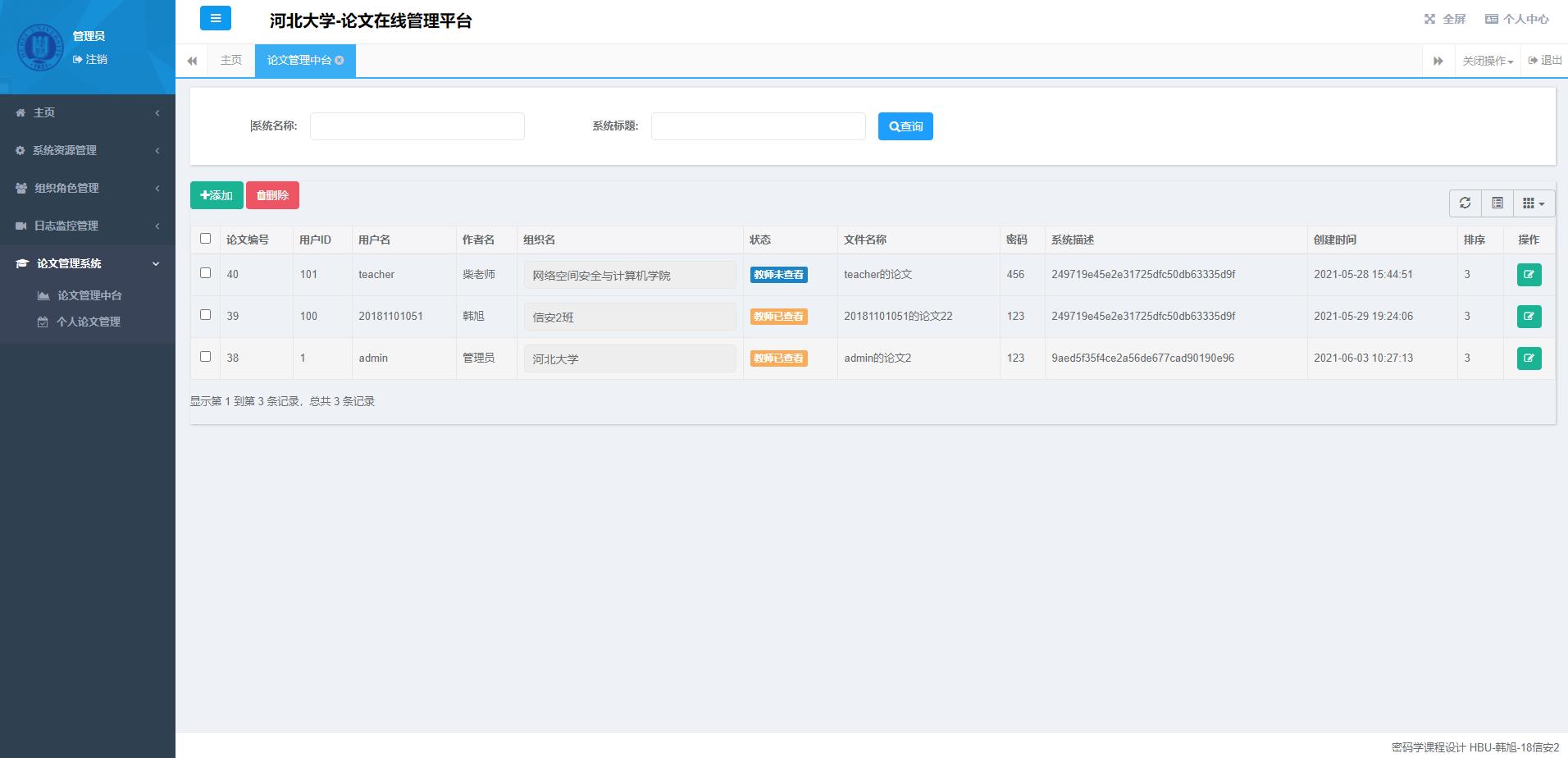
Task: Toggle table card view icon
Action: tap(1497, 203)
